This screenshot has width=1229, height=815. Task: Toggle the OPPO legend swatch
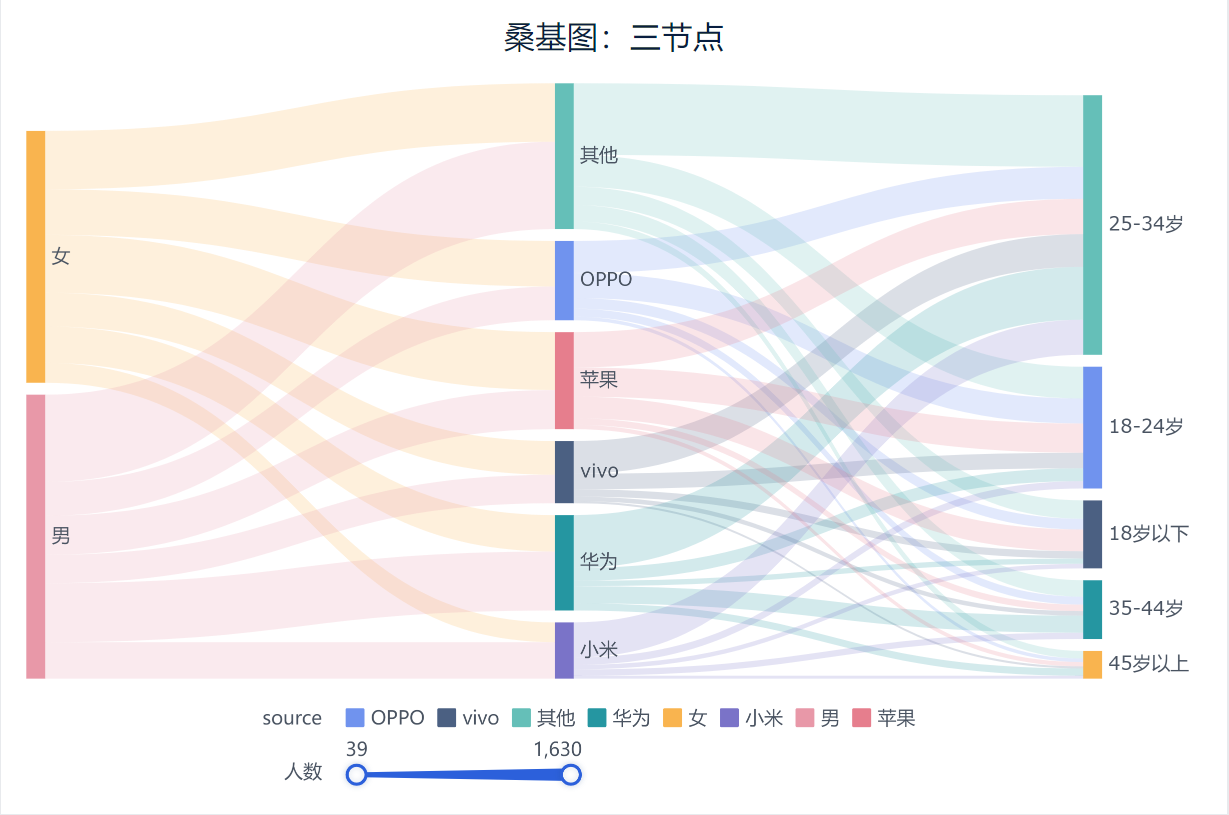point(355,718)
